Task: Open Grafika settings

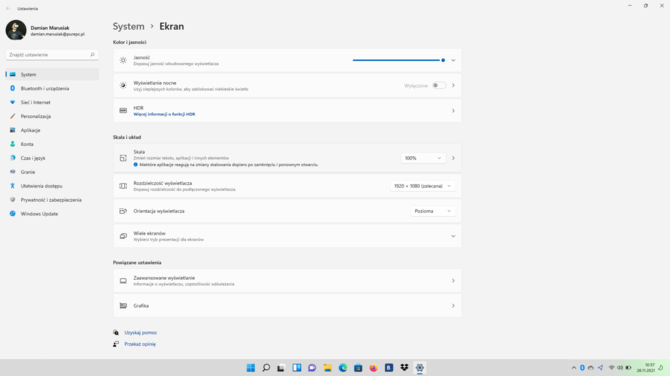Action: click(287, 306)
